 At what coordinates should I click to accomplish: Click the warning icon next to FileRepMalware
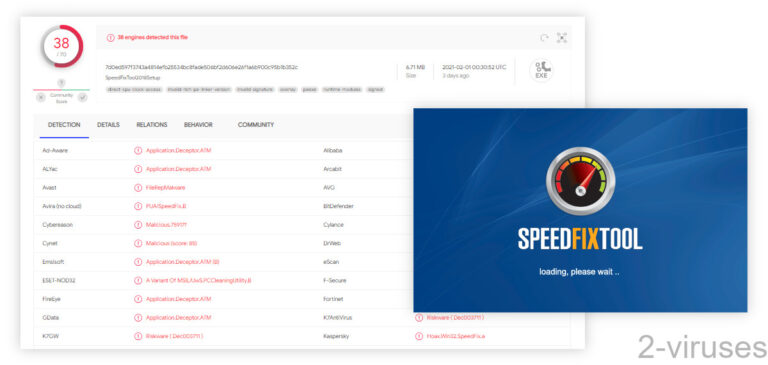(138, 188)
